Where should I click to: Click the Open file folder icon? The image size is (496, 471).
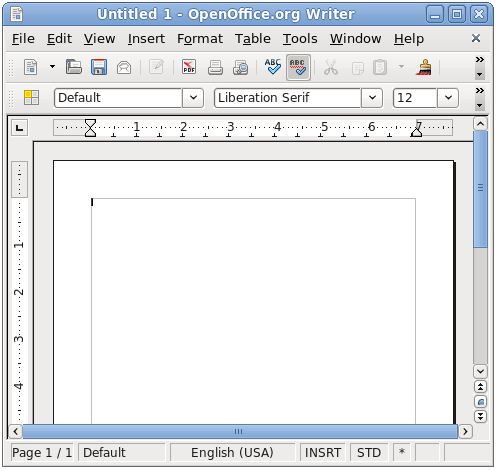click(74, 67)
